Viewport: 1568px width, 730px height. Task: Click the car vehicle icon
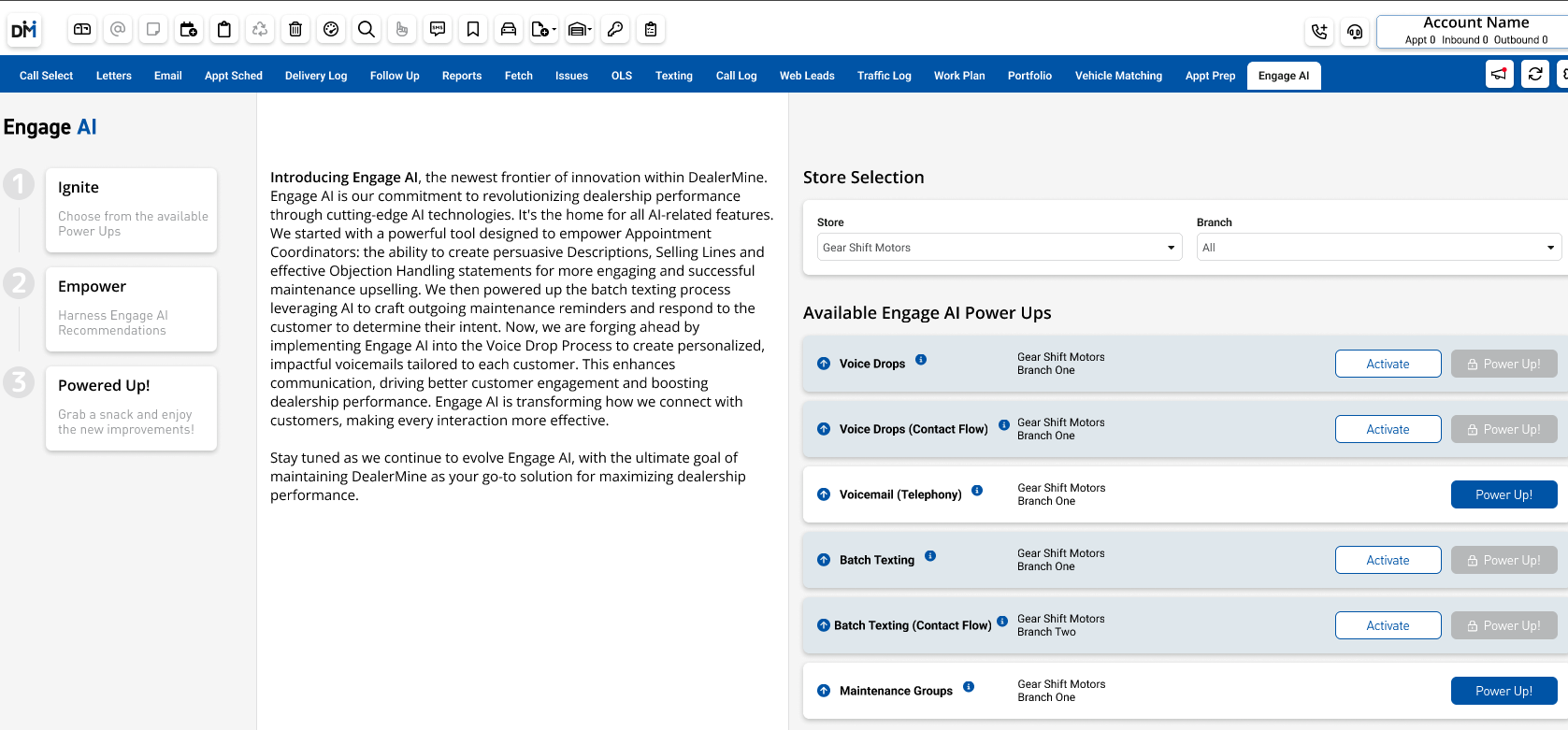[x=509, y=29]
